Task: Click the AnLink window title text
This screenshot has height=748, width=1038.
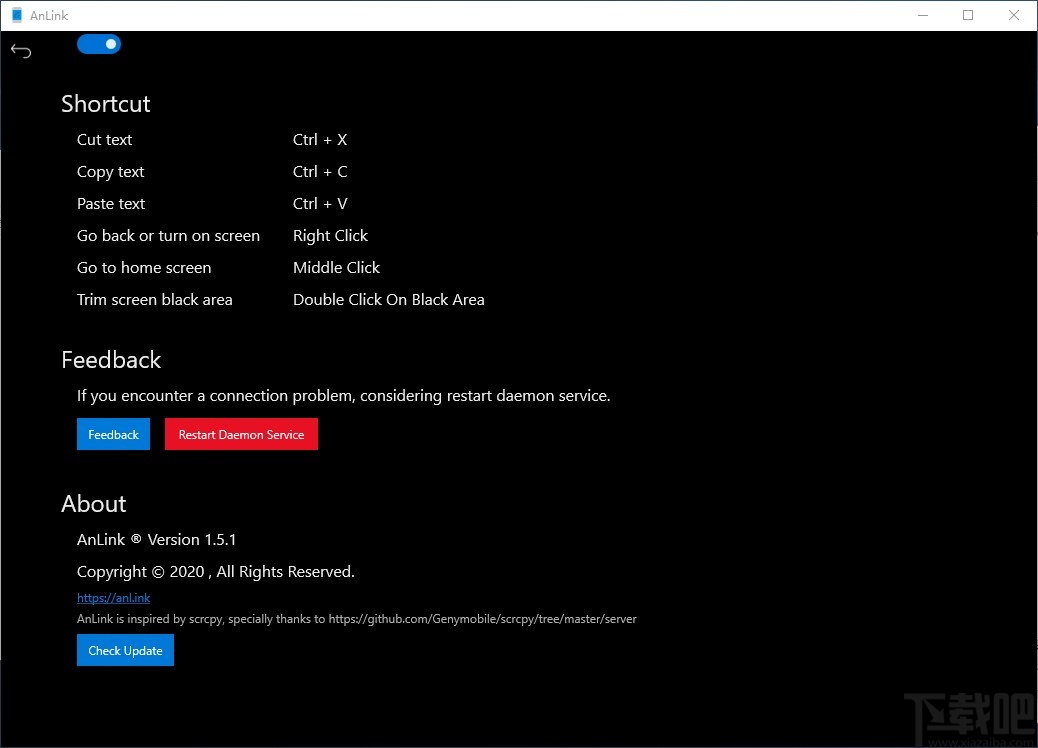Action: (x=49, y=15)
